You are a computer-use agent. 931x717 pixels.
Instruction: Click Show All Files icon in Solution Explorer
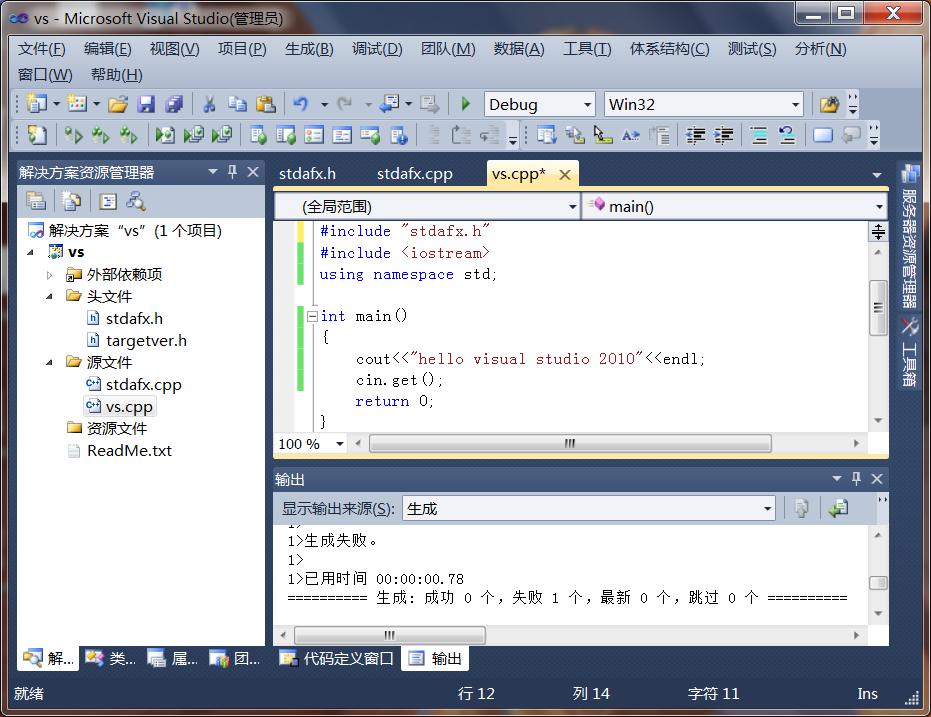[71, 201]
